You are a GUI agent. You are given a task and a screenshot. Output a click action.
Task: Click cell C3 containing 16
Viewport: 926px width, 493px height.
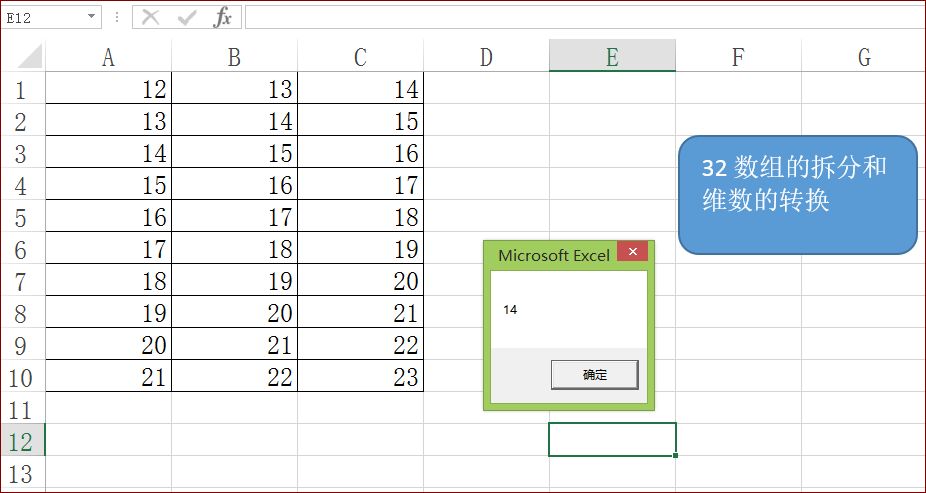[360, 152]
